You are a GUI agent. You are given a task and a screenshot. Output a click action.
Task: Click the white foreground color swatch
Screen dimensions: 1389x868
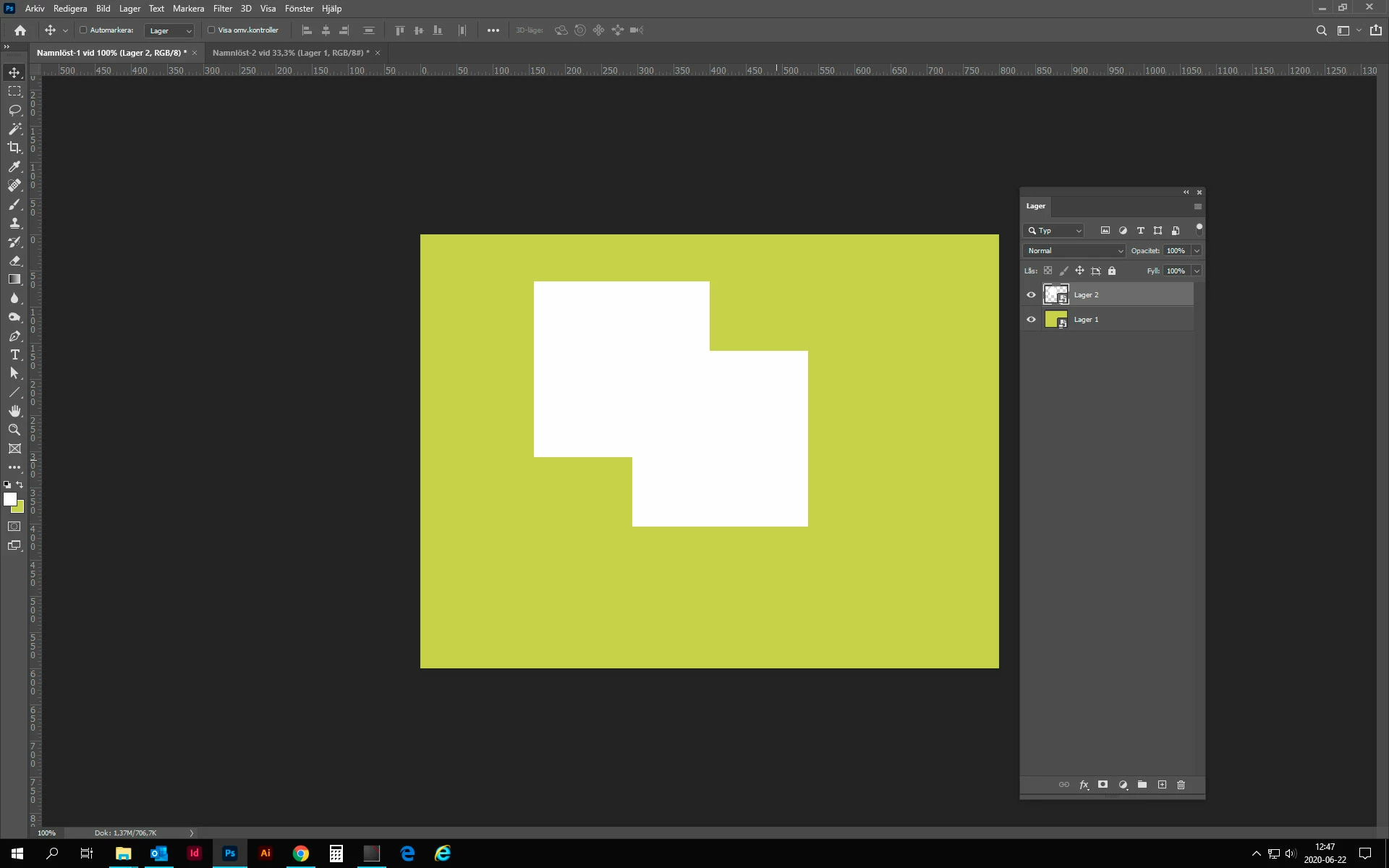click(9, 499)
